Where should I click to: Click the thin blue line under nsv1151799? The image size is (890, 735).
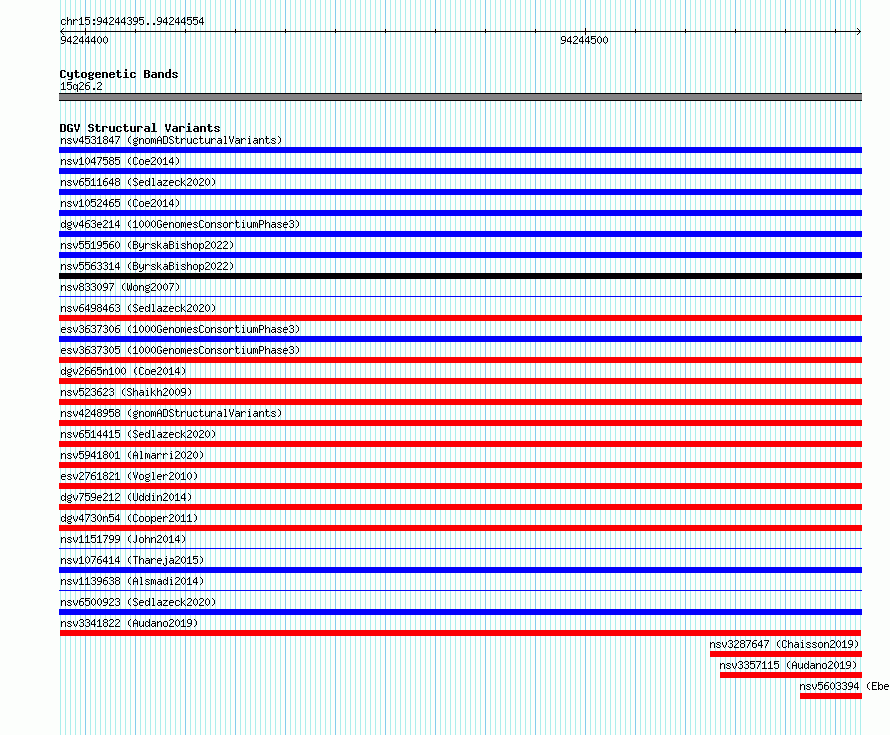[460, 548]
